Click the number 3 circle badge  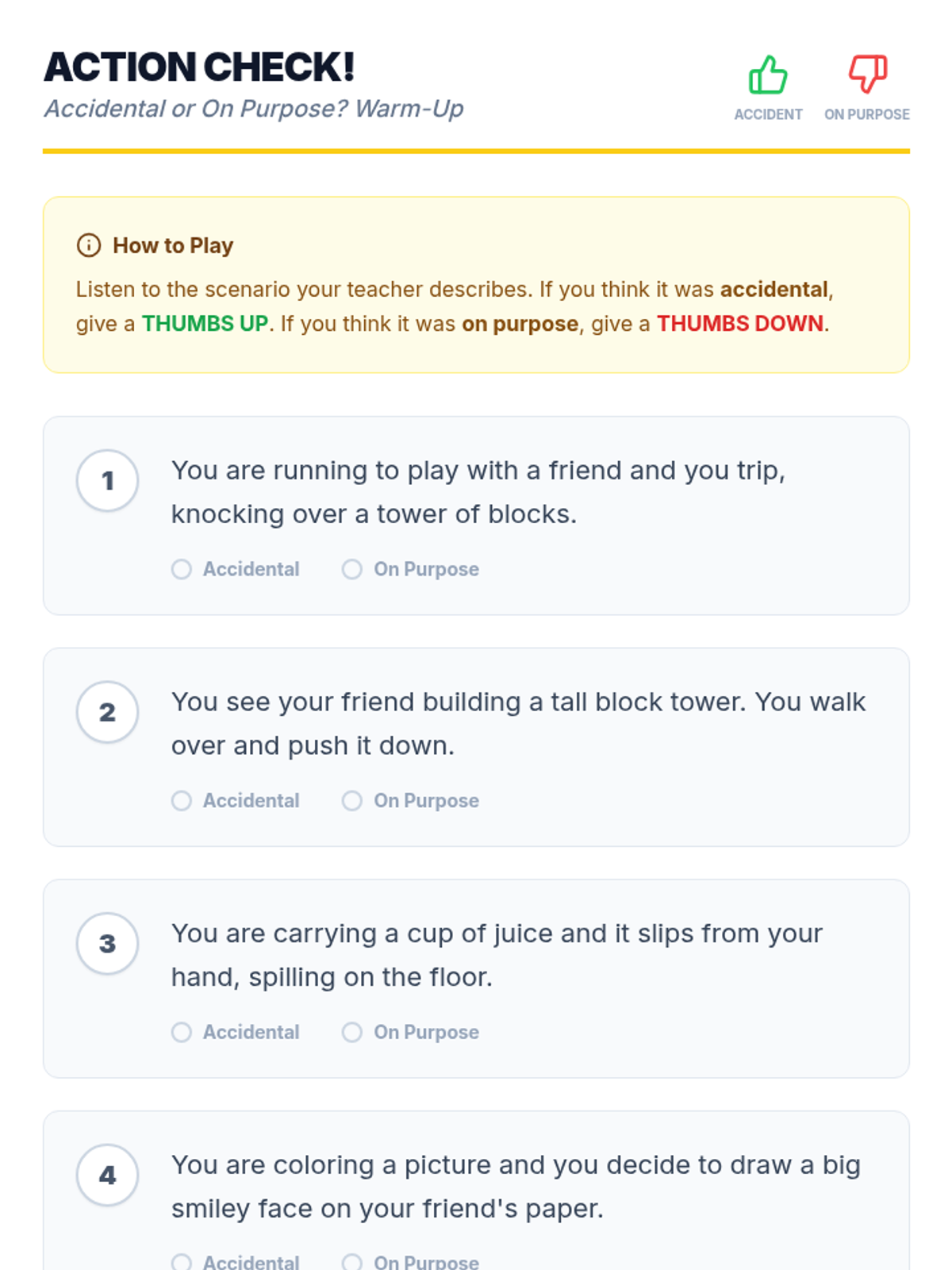[x=108, y=943]
